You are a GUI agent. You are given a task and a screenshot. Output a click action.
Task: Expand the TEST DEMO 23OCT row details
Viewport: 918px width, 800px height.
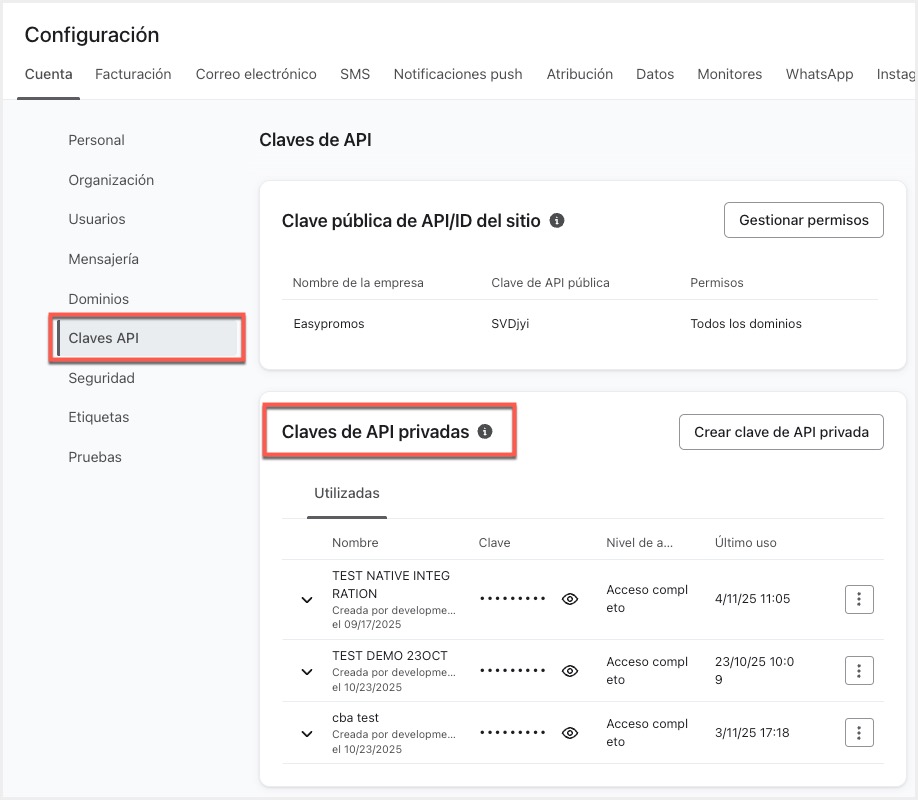click(x=307, y=671)
